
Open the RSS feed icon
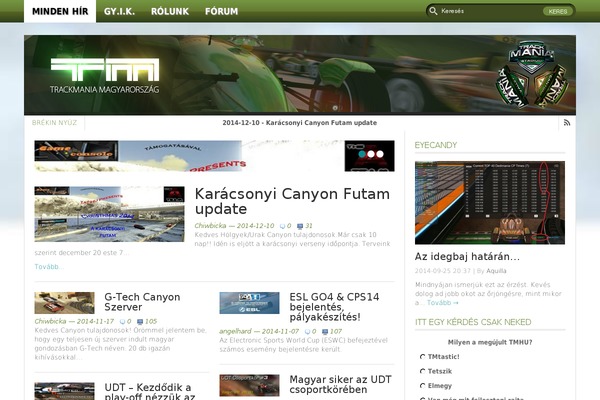pos(567,122)
